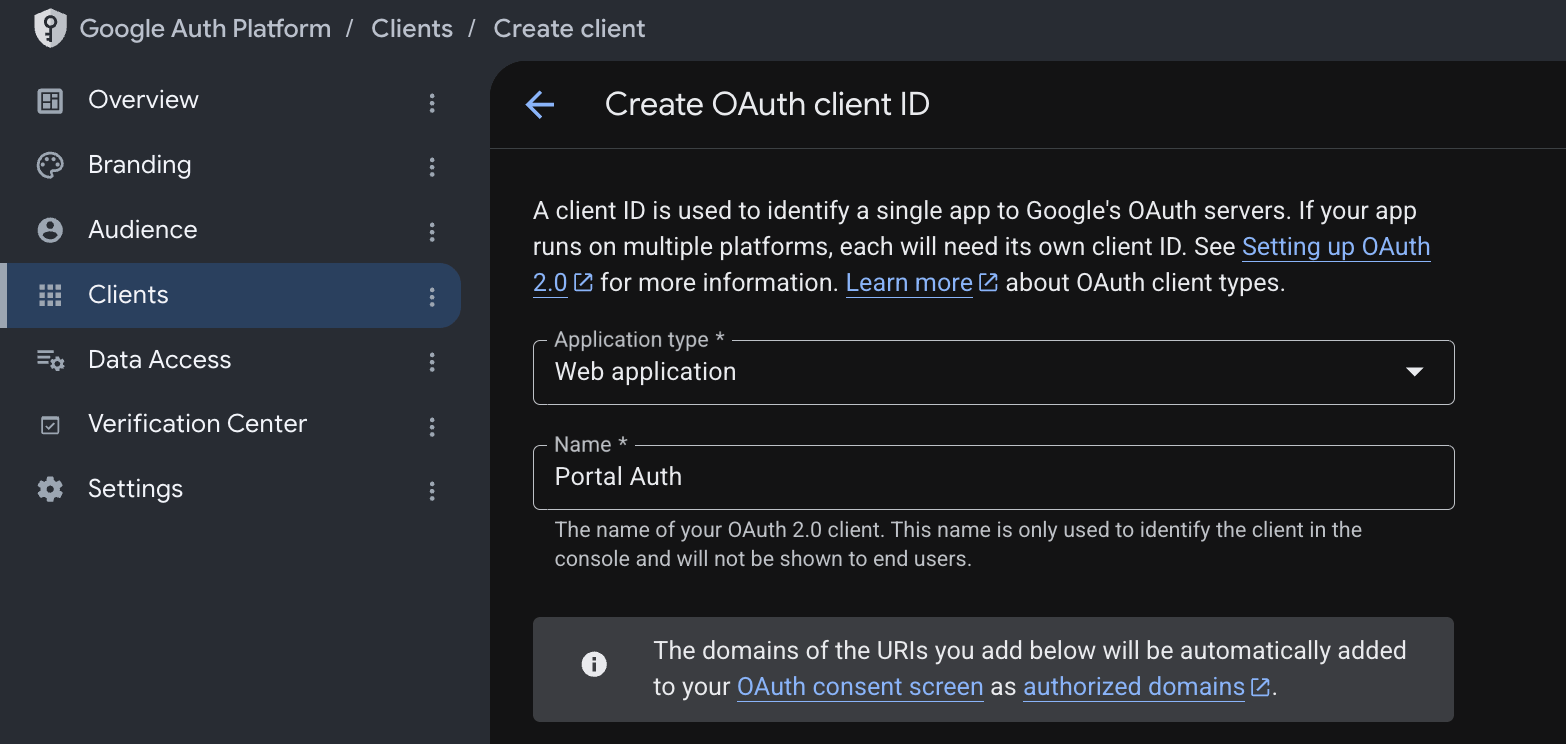1566x744 pixels.
Task: Open the Setting up OAuth 2.0 link
Action: tap(1335, 247)
